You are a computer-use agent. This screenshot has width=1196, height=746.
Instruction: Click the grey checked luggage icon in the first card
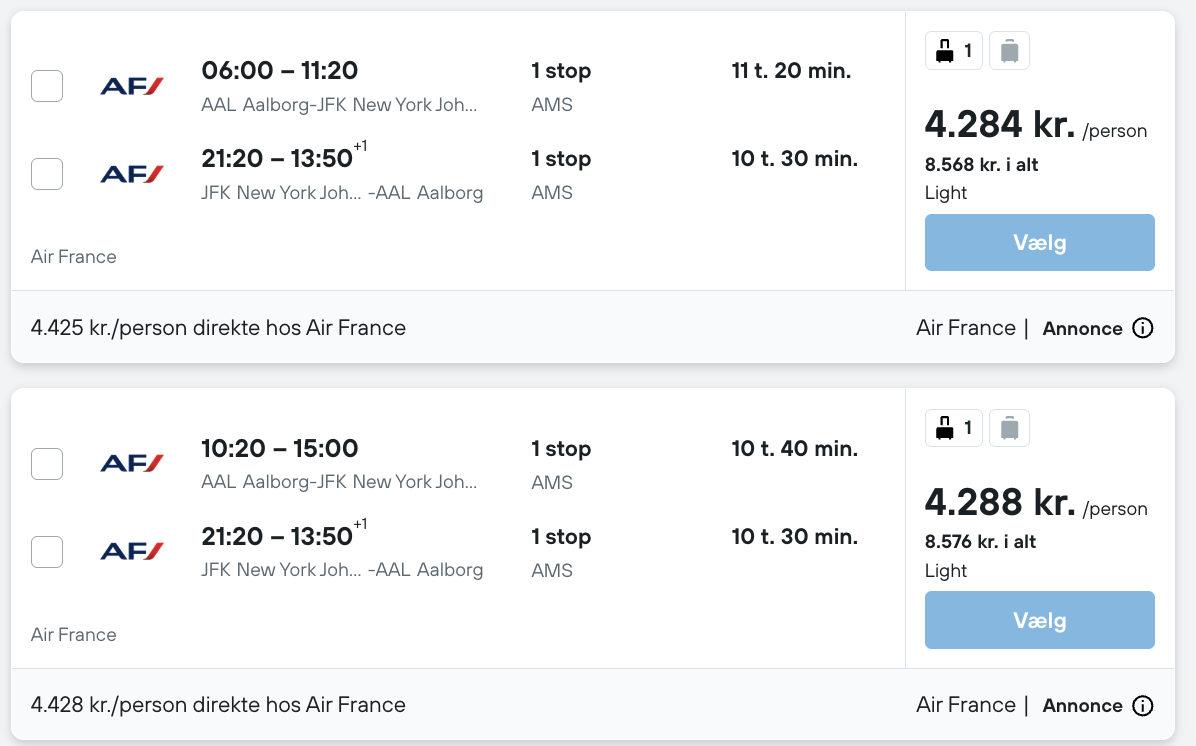click(x=1009, y=51)
